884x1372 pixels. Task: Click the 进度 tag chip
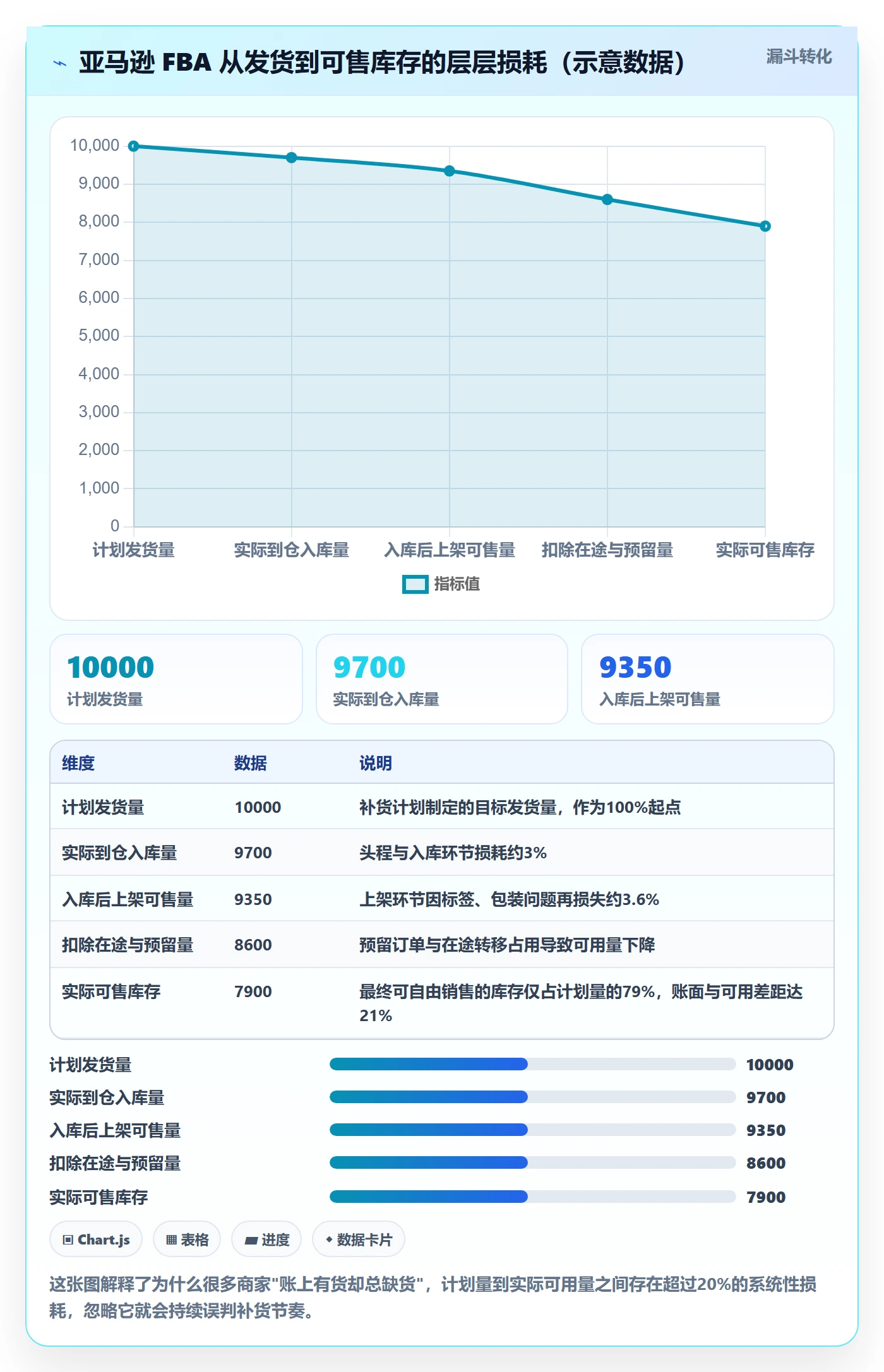pos(266,1239)
